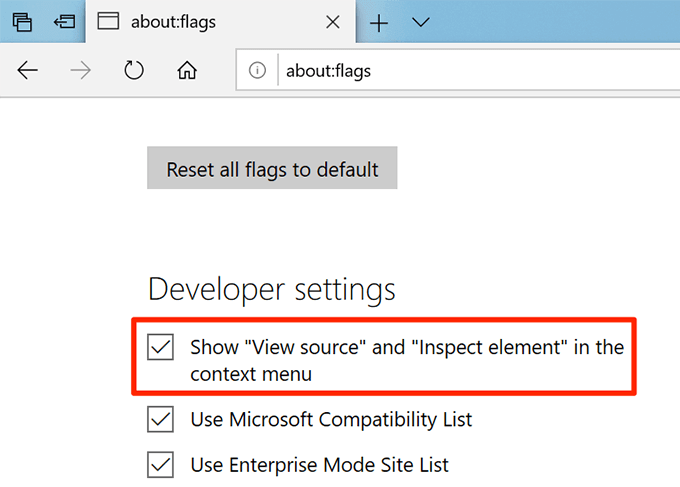This screenshot has width=680, height=487.
Task: Go to the Home page
Action: tap(186, 71)
